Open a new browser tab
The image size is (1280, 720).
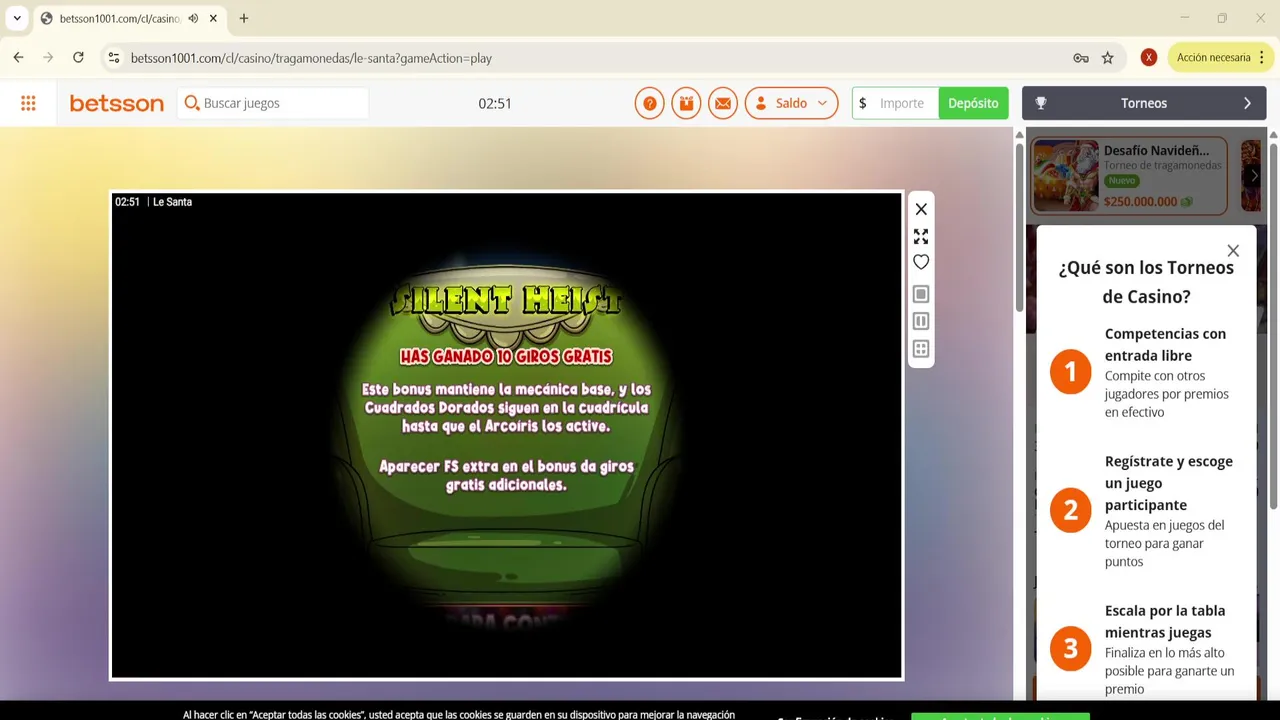tap(243, 18)
